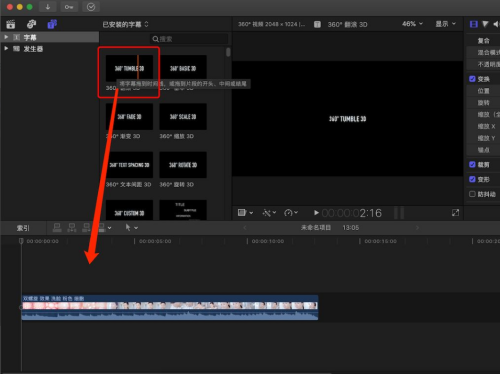This screenshot has height=374, width=500.
Task: Select the 360° Tumble 3D title thumbnail
Action: pos(129,68)
